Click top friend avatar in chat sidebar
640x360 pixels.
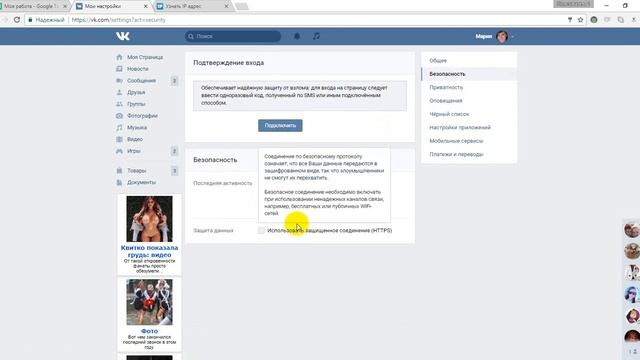tap(632, 229)
